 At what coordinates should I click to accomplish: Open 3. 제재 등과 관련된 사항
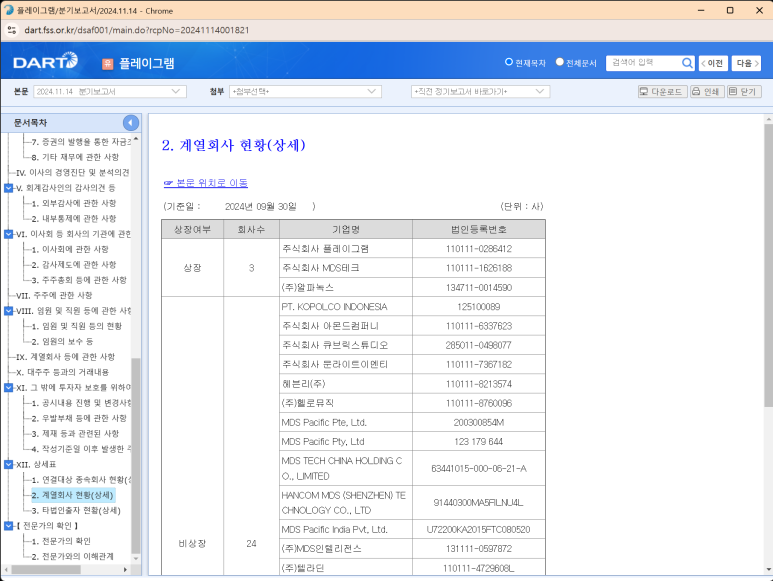point(75,434)
